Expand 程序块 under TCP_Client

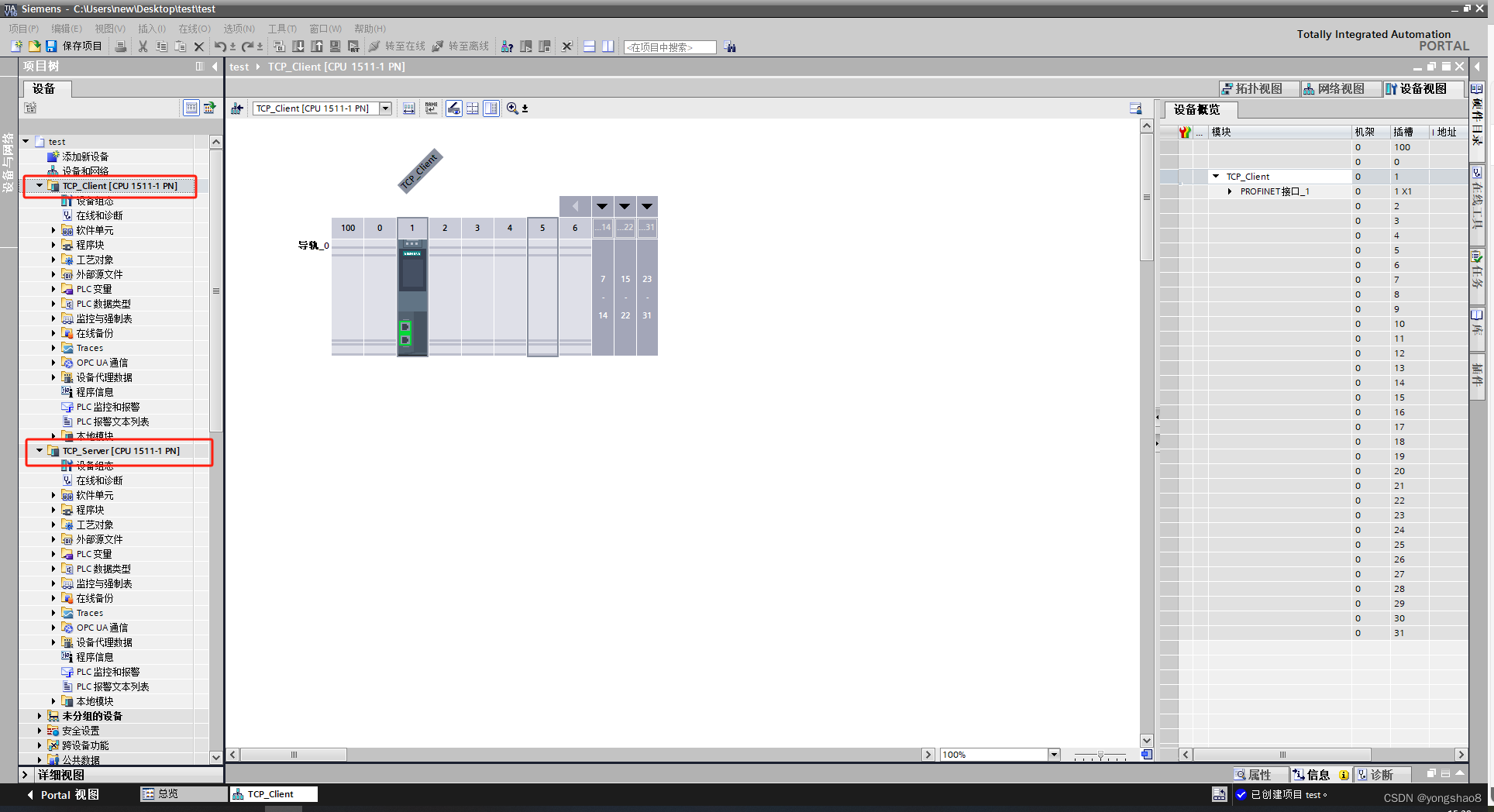(x=53, y=245)
